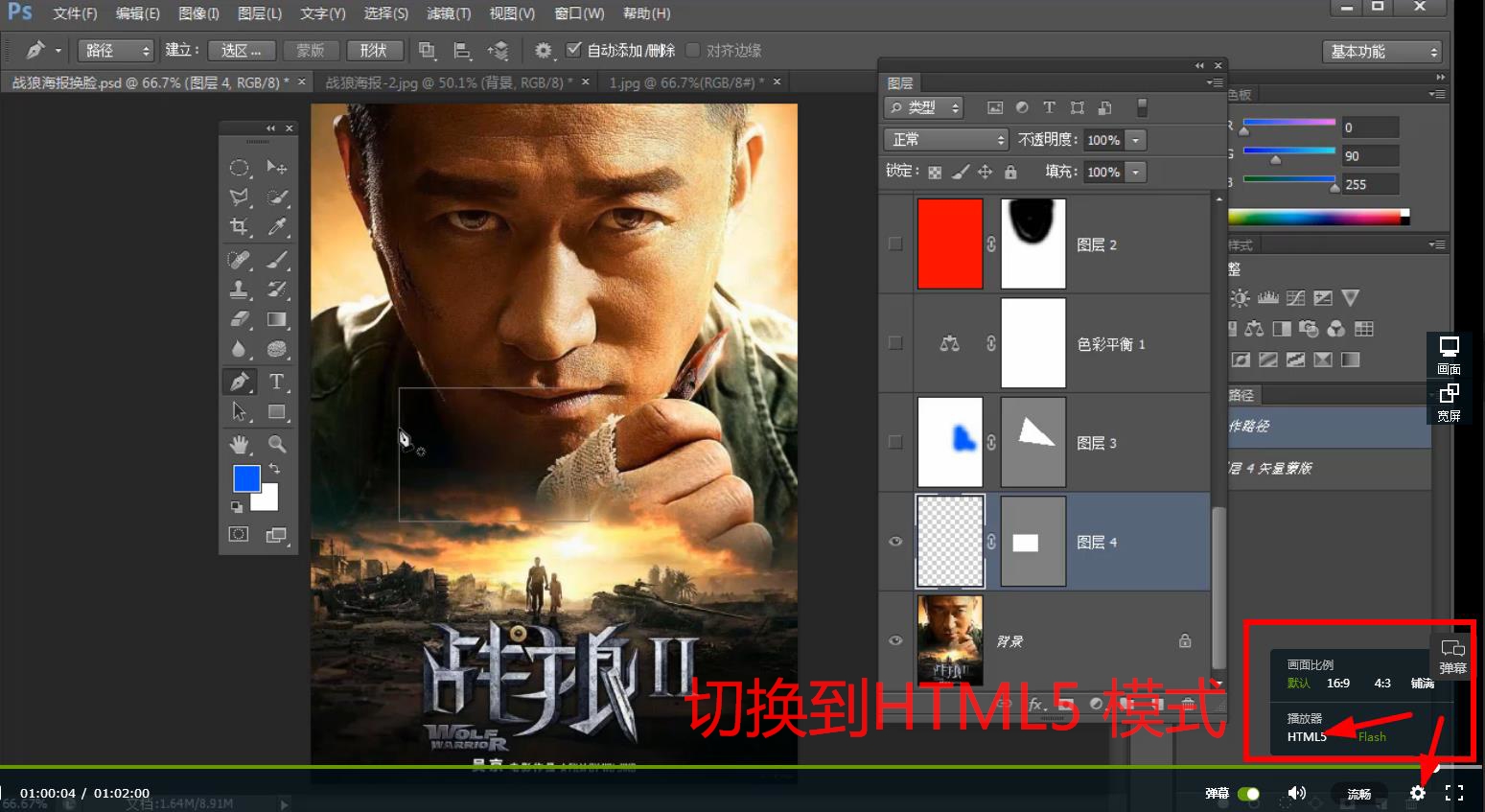Click the 宽屏 widescreen button
The image size is (1485, 812).
1449,403
